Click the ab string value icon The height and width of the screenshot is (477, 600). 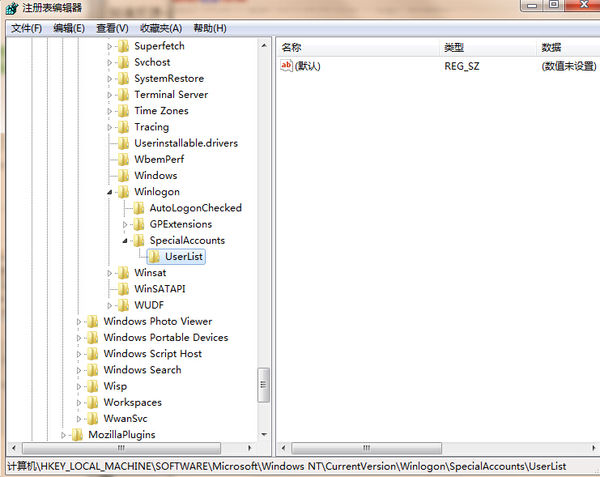point(286,66)
